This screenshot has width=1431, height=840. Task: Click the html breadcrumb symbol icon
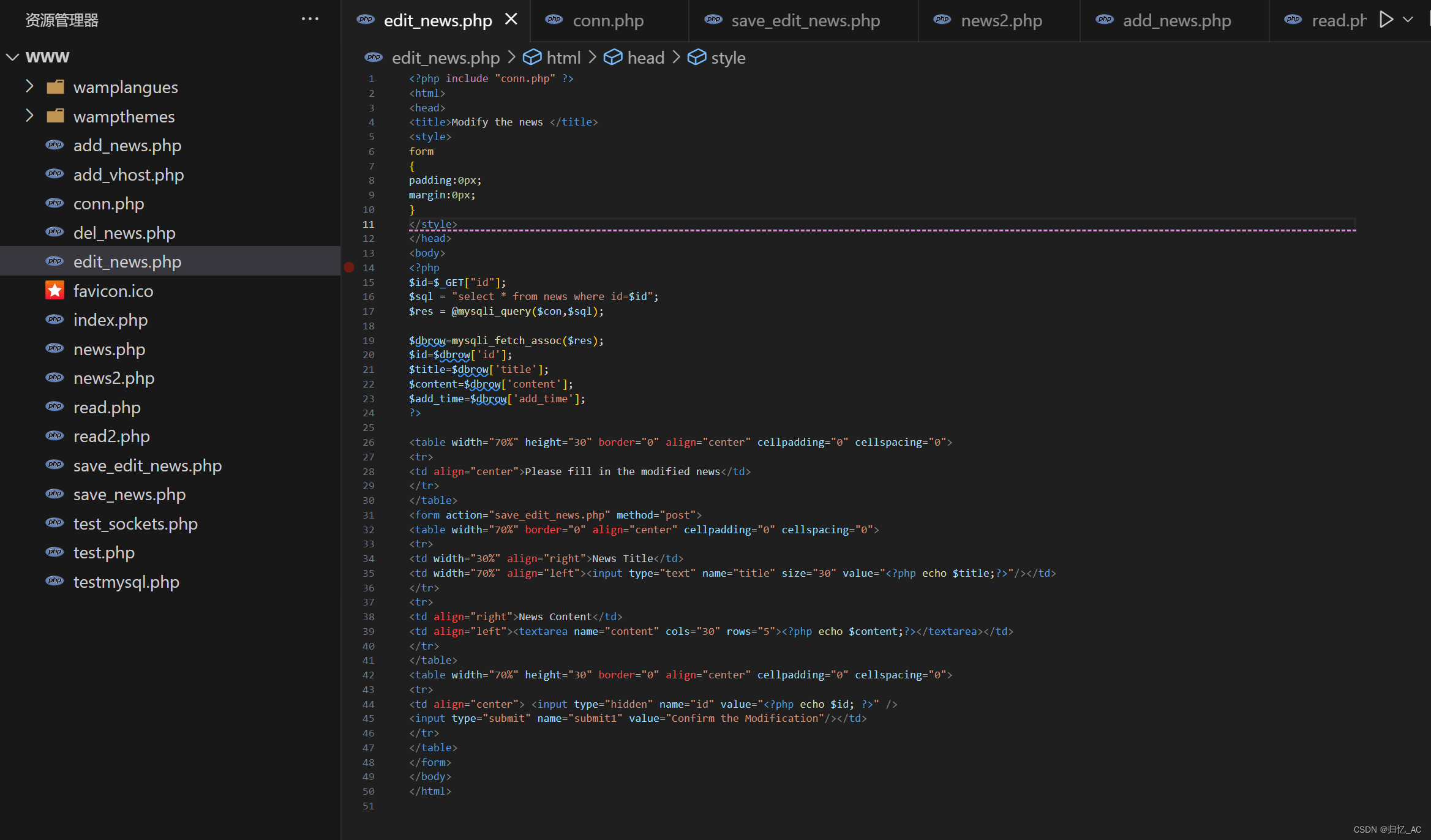coord(531,58)
